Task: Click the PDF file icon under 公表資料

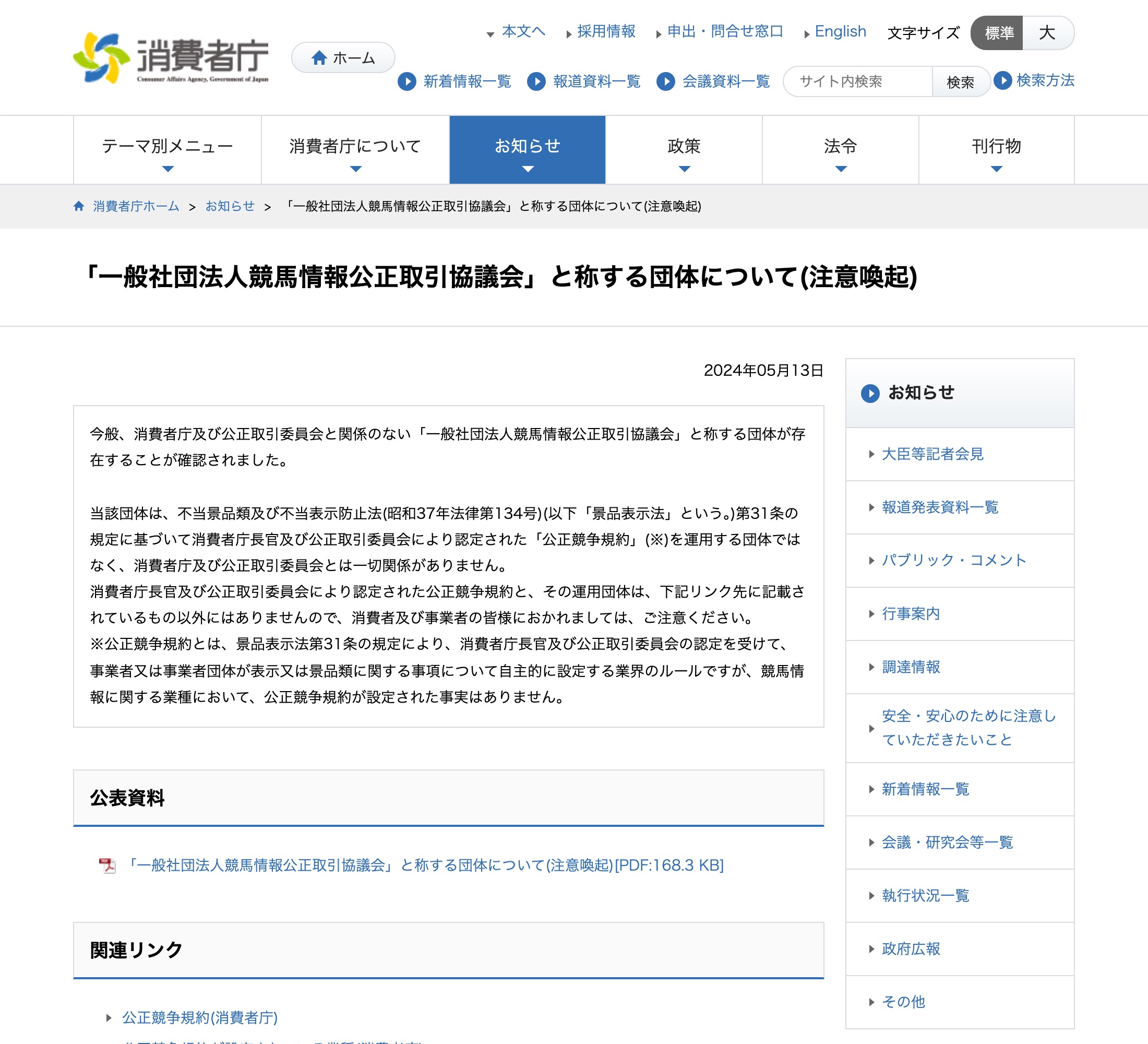Action: coord(107,865)
